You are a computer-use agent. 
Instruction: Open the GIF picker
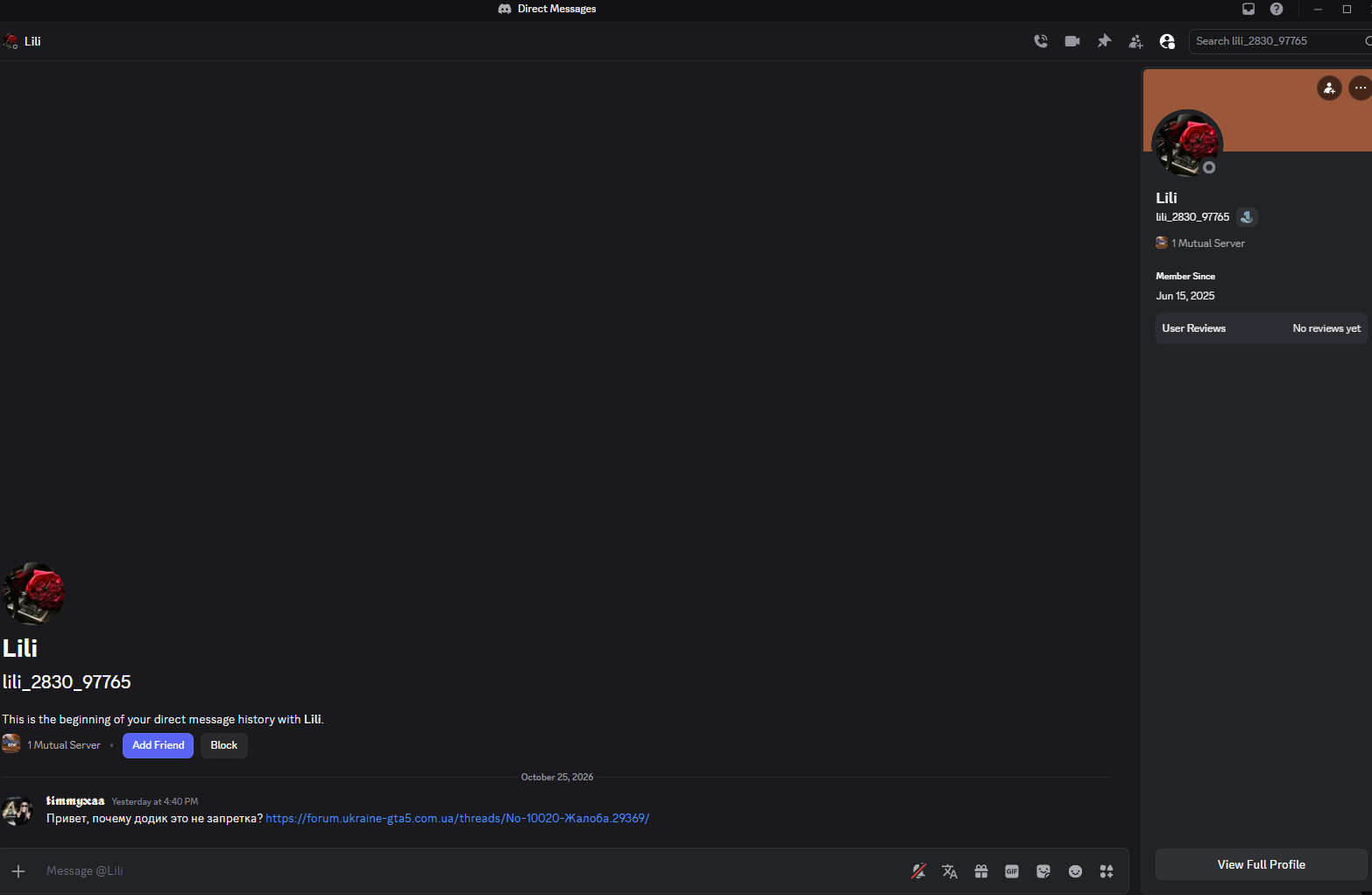(x=1012, y=870)
